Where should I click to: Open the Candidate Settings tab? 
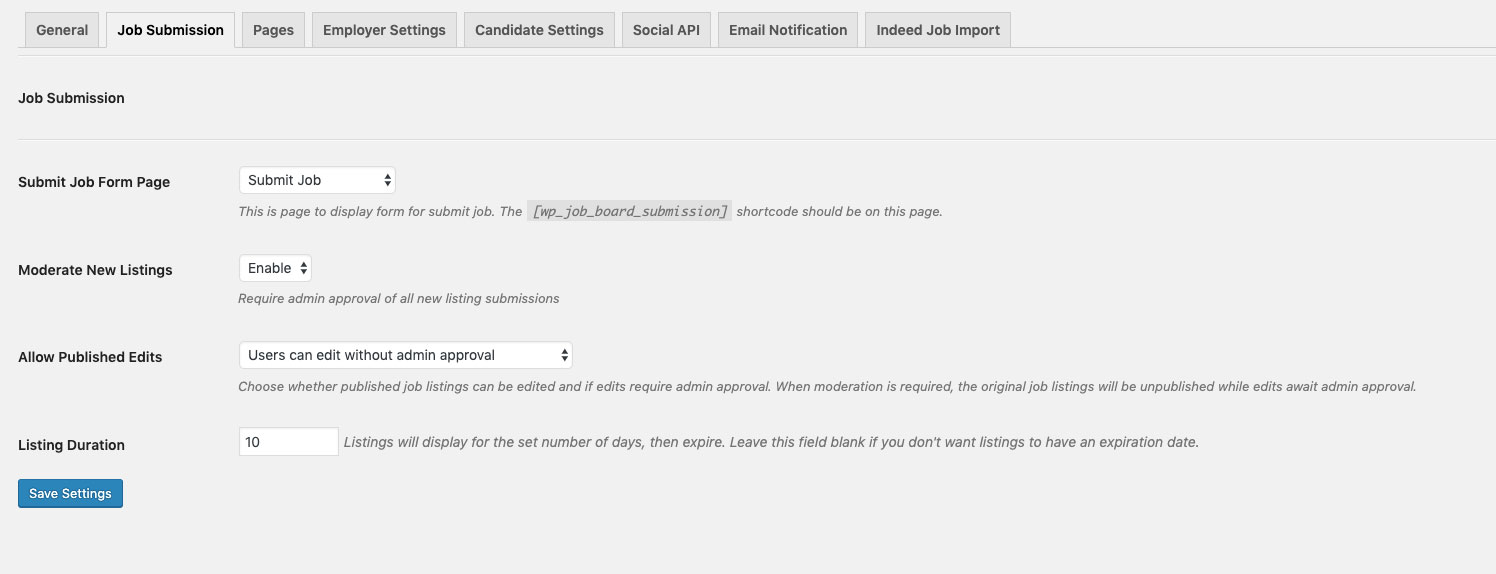pos(539,30)
